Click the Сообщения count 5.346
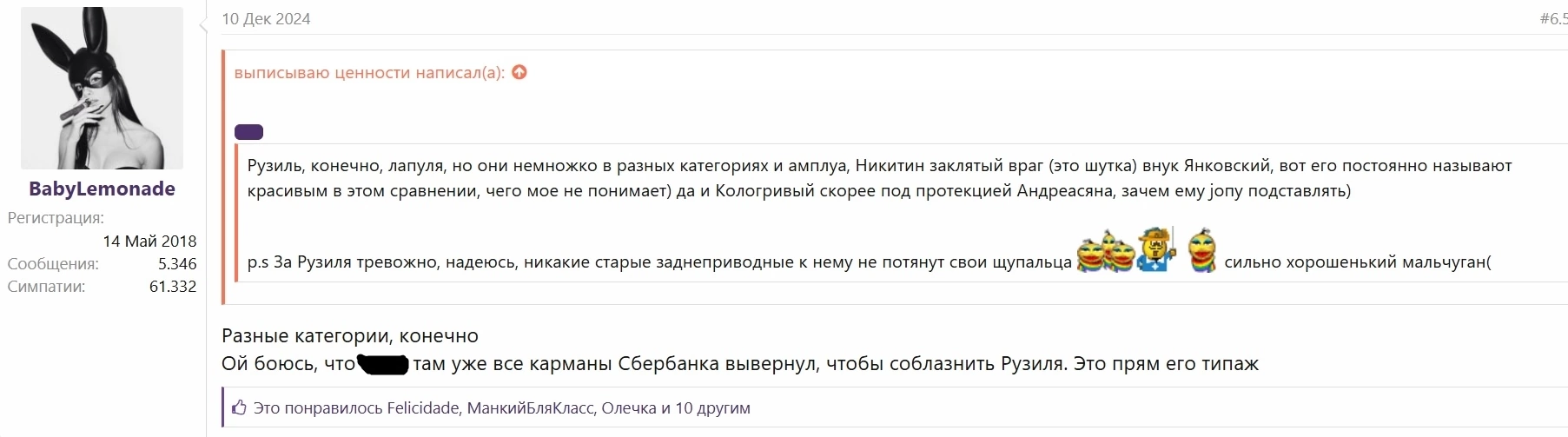Screen dimensions: 1568x437 click(177, 263)
